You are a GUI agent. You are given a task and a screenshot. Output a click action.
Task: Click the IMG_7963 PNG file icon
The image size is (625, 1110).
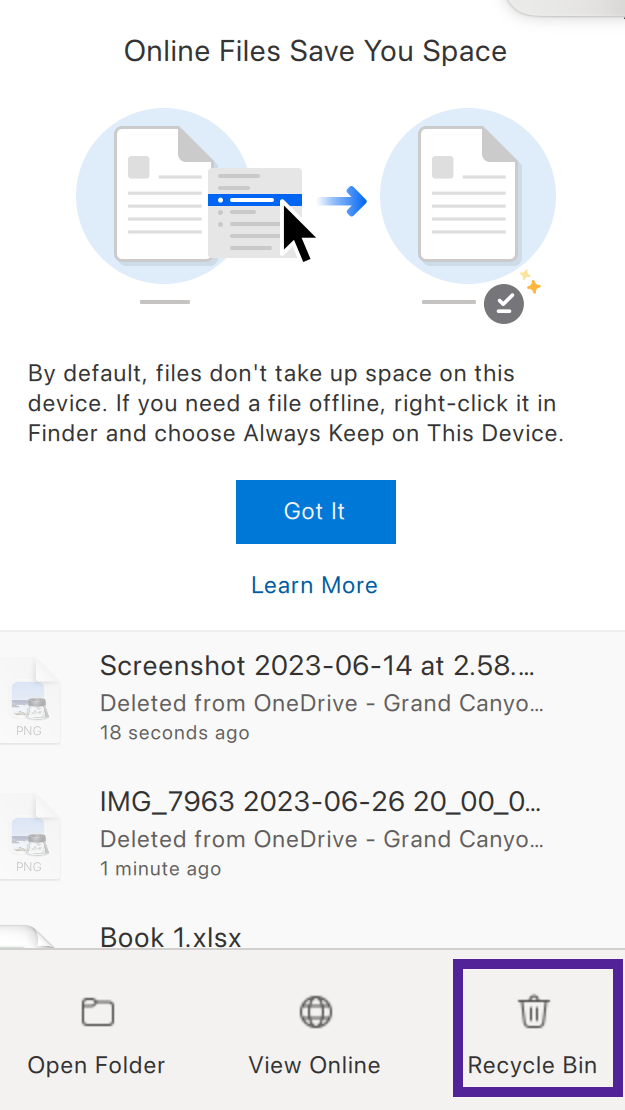pyautogui.click(x=30, y=836)
